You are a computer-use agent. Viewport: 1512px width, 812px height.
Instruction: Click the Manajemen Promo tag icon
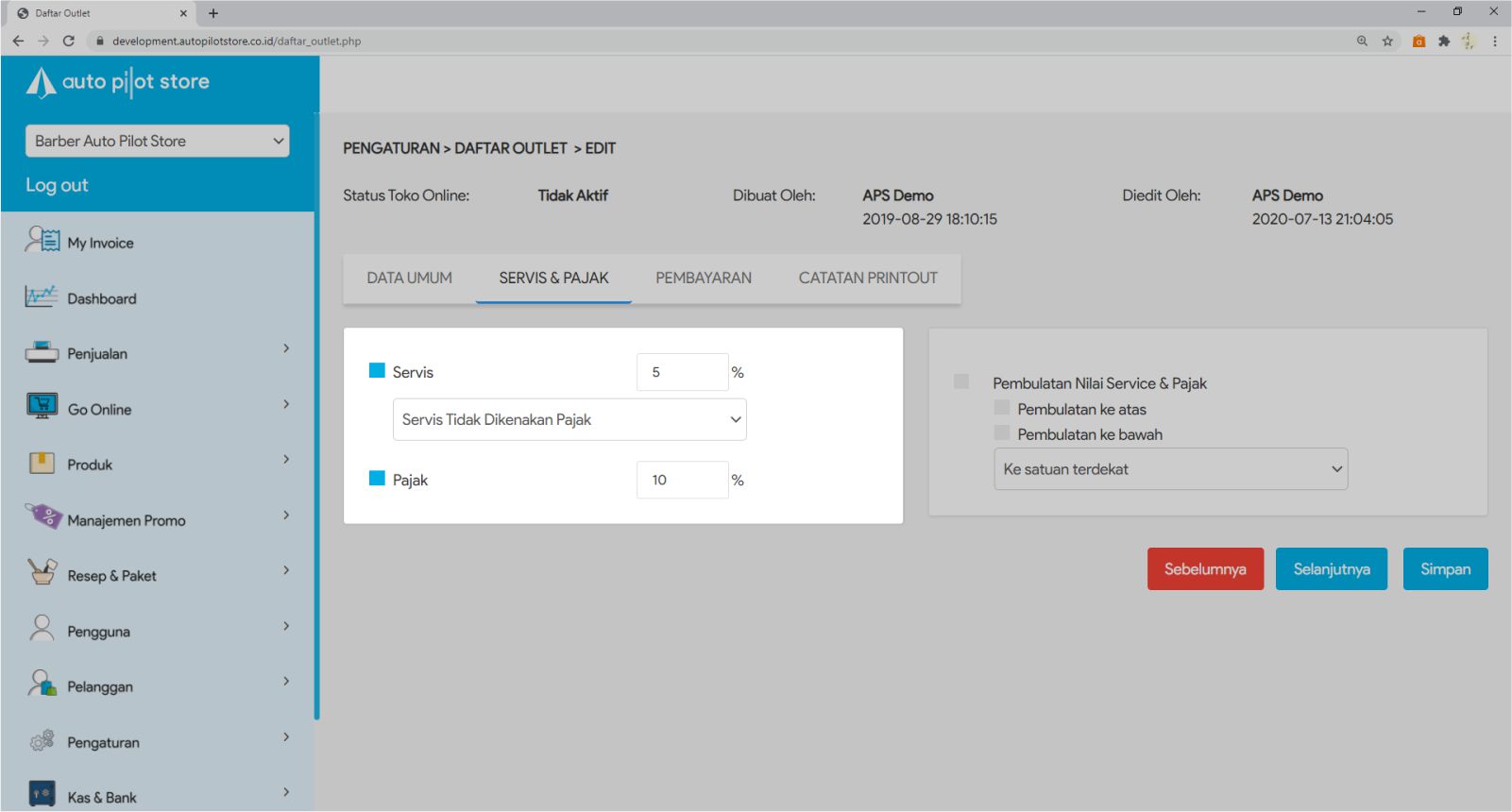[x=42, y=517]
